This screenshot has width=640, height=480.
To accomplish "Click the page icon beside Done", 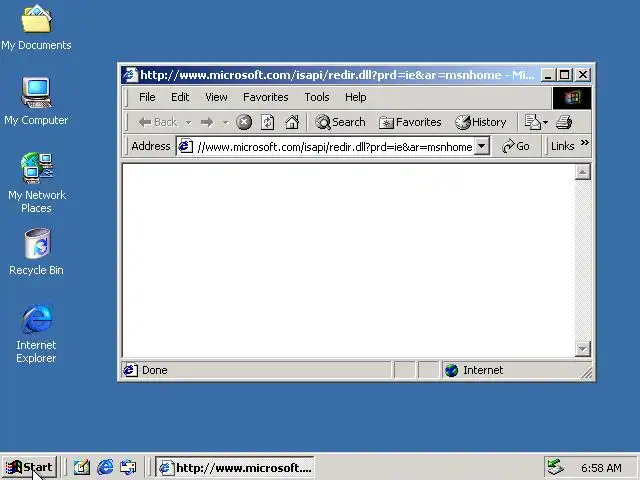I will [x=130, y=370].
